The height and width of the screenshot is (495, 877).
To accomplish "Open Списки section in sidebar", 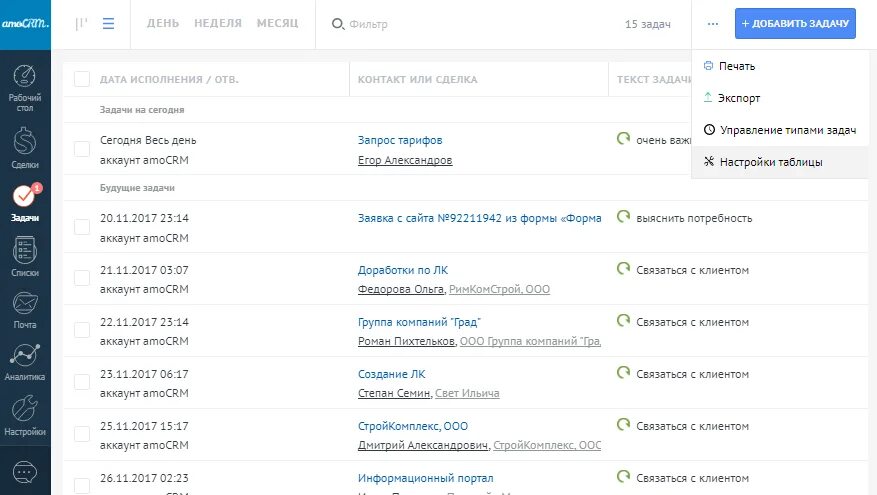I will pos(25,255).
